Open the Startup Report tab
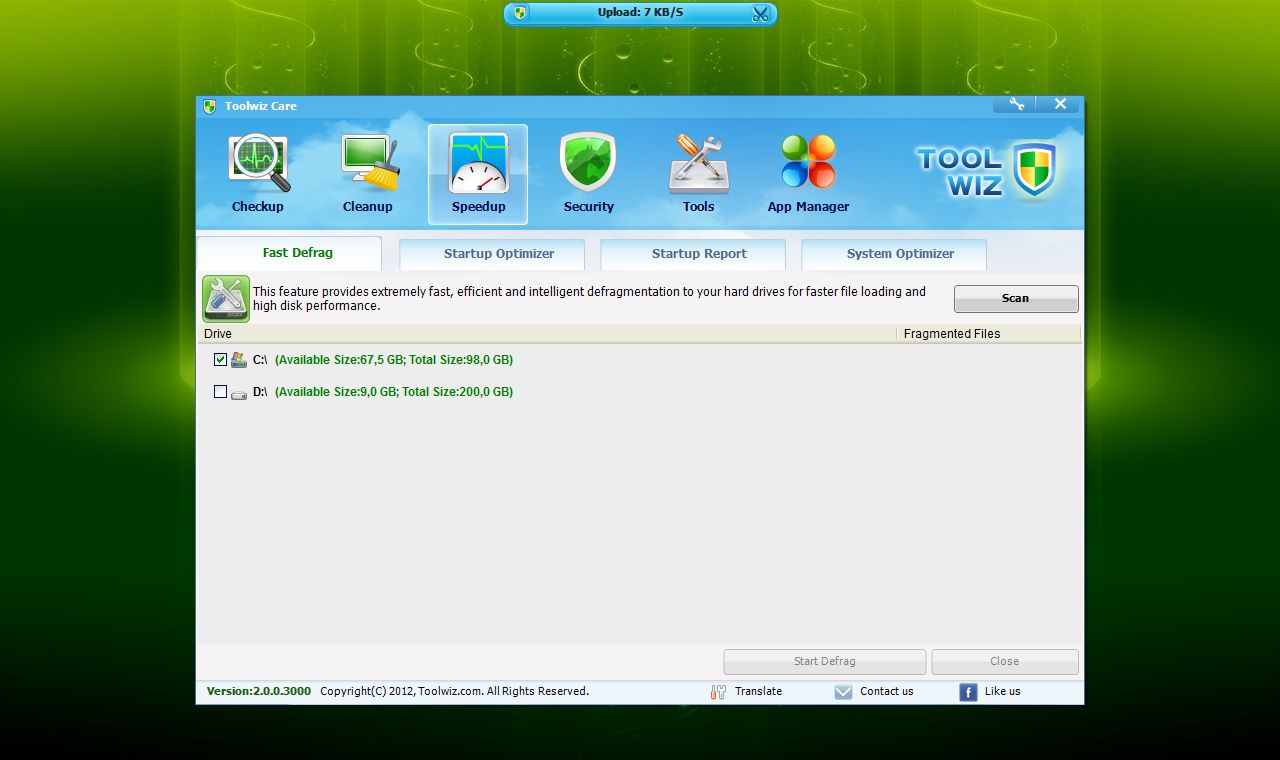 point(693,254)
